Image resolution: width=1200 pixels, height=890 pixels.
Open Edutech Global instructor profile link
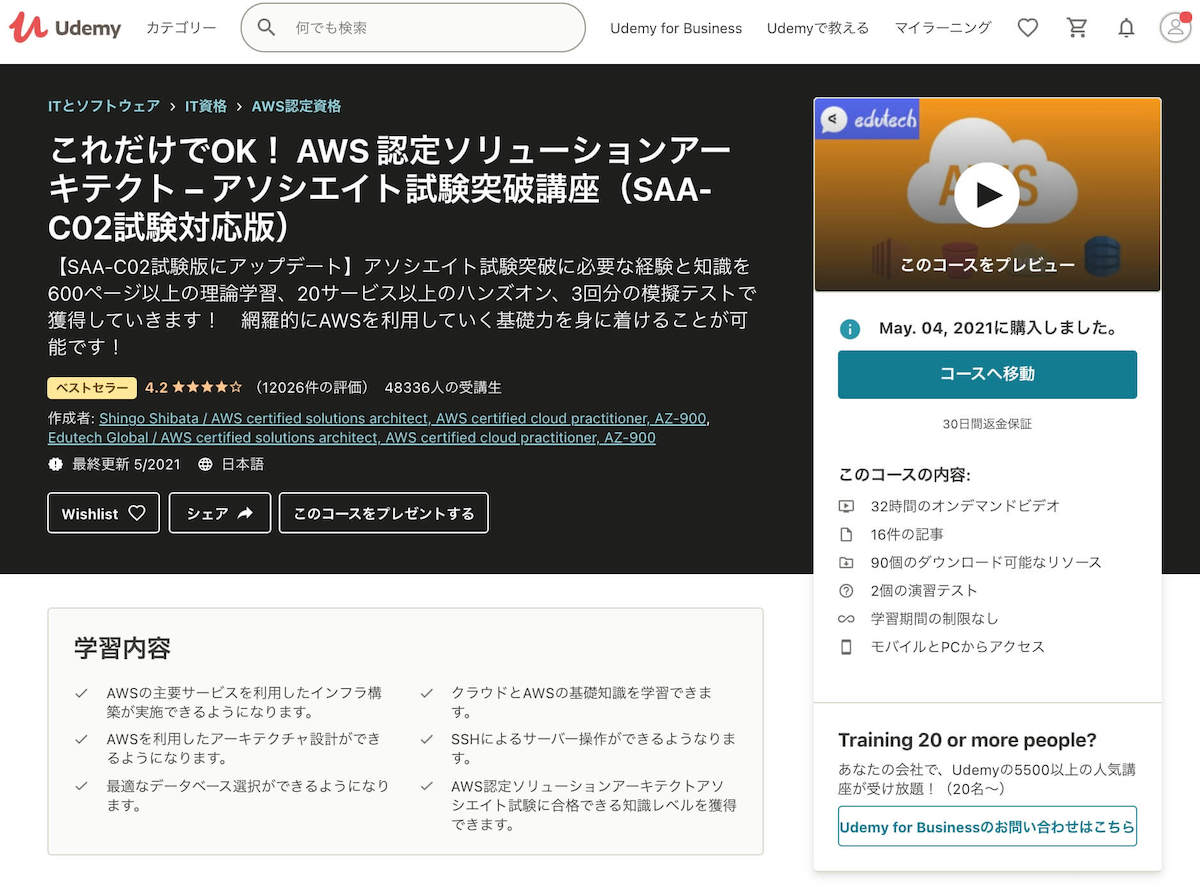point(352,437)
